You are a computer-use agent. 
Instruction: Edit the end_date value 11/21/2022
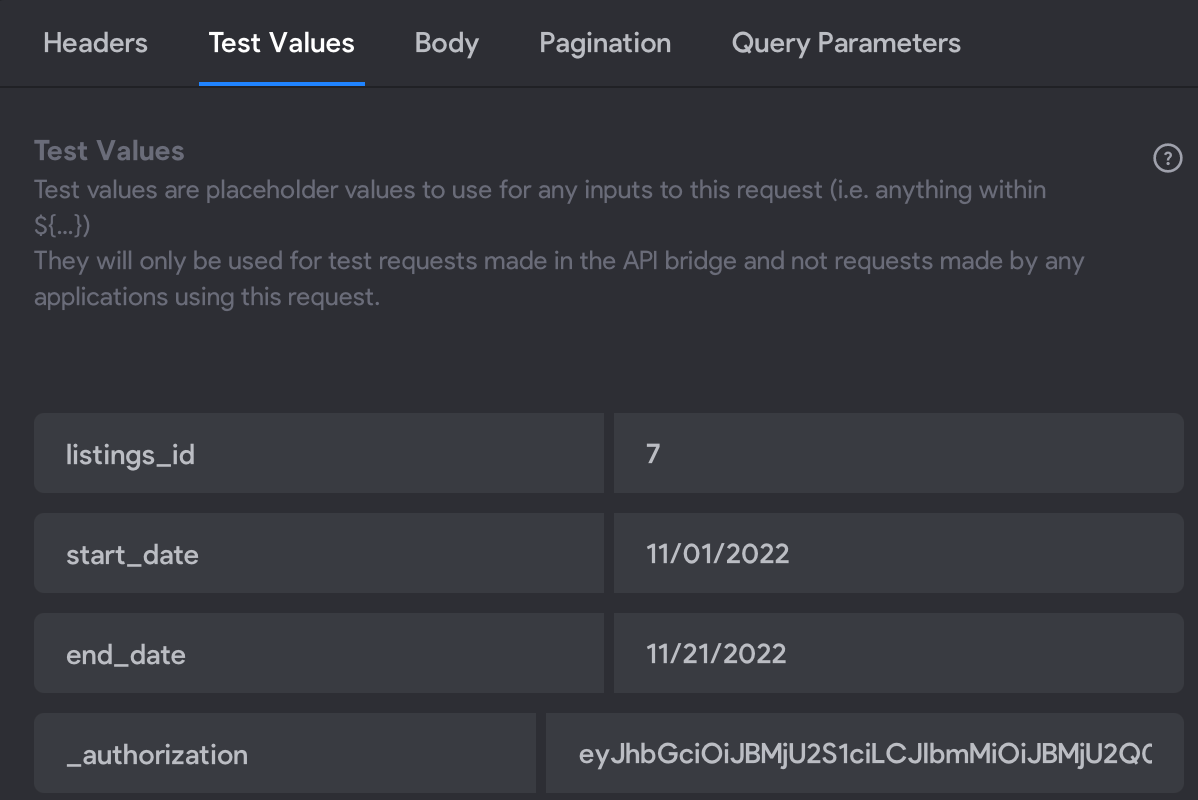click(x=898, y=653)
